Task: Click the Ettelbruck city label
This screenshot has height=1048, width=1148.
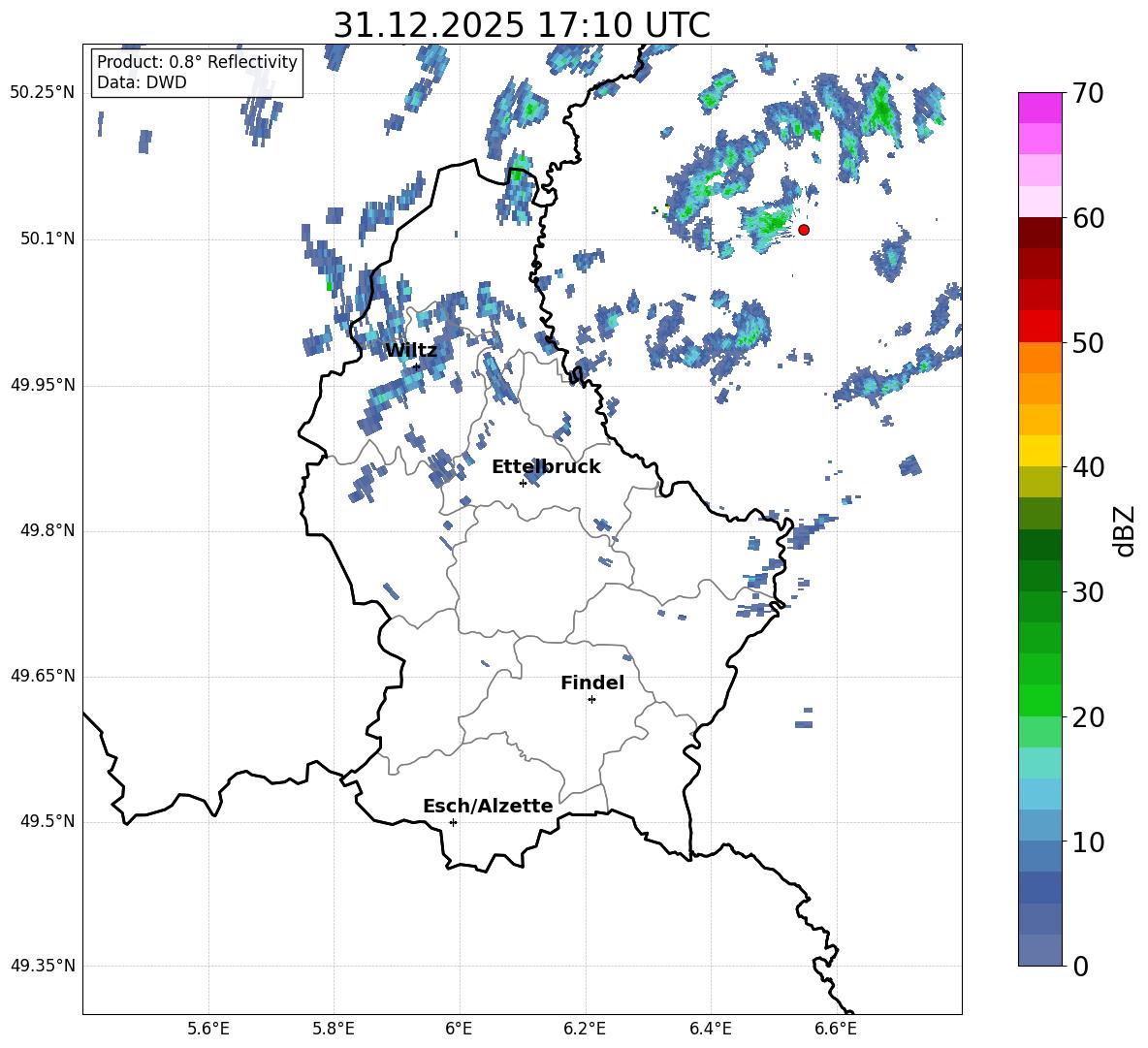Action: [x=546, y=467]
